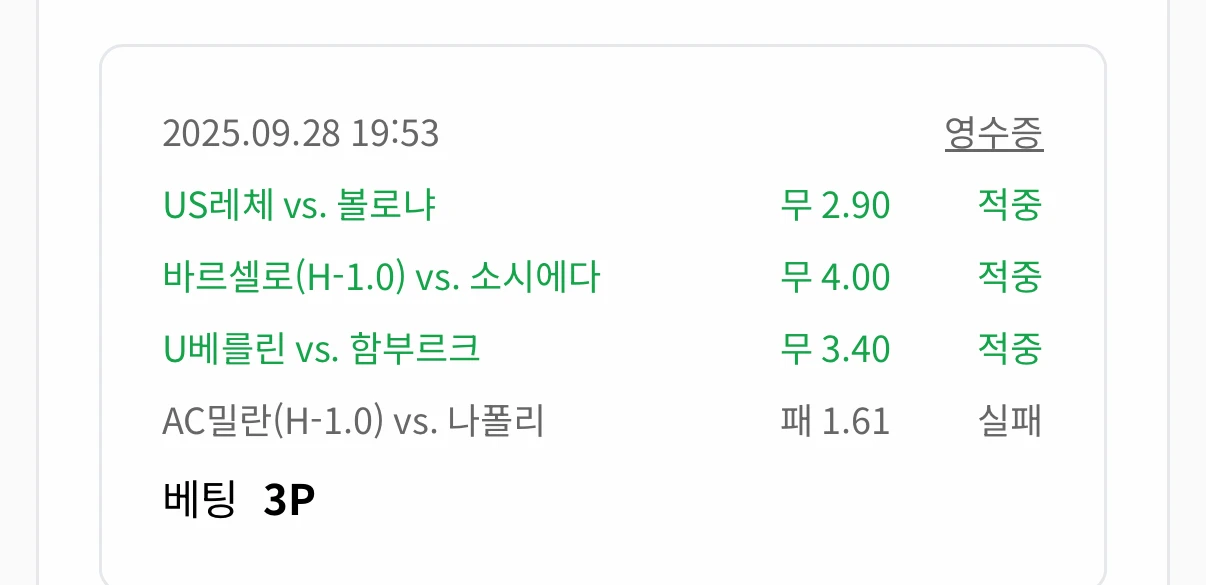Click 적중 status on U베를린 row
The image size is (1206, 585).
[x=1009, y=349]
